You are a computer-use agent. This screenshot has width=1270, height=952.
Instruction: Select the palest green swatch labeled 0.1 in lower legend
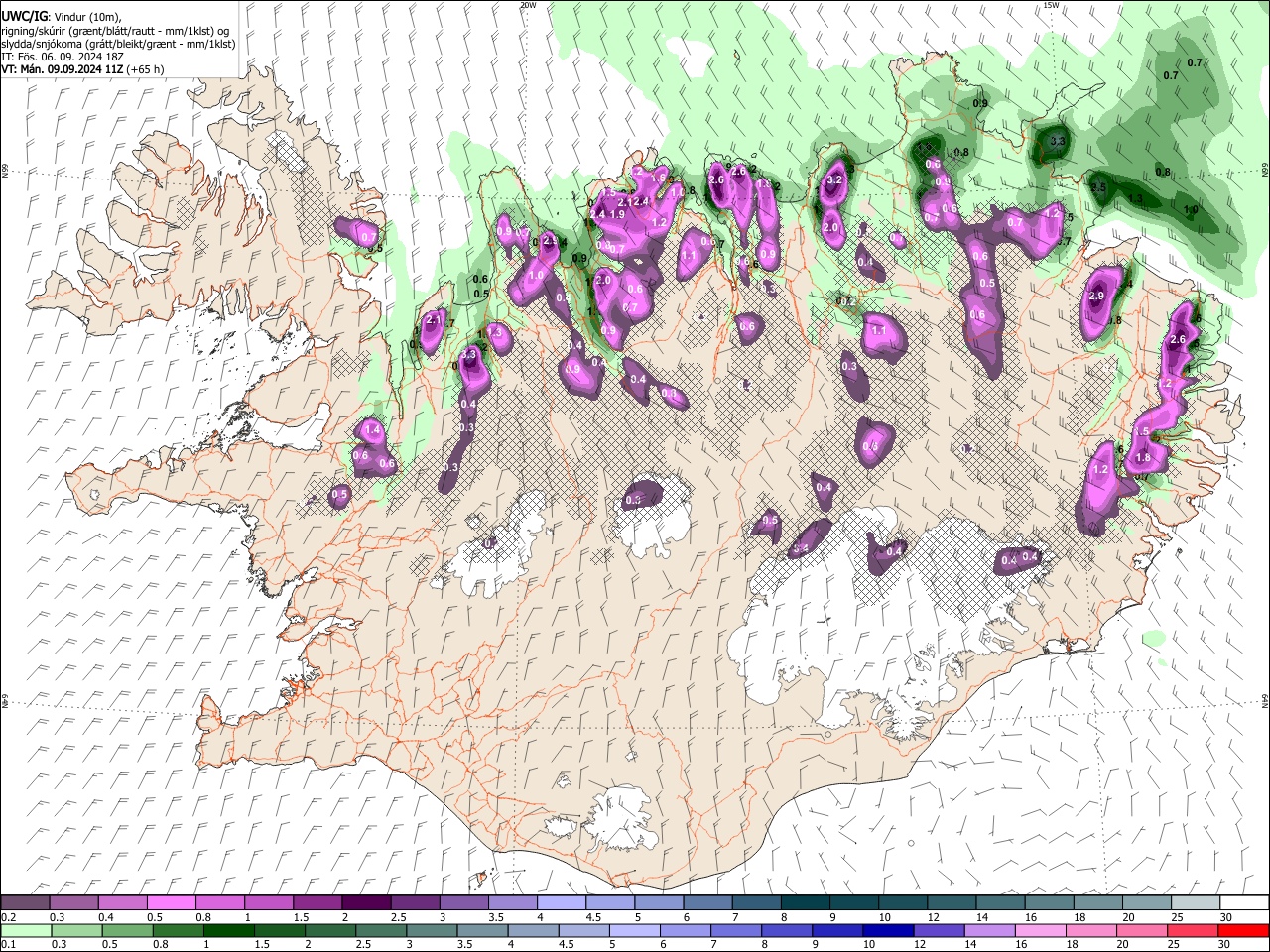(x=26, y=930)
